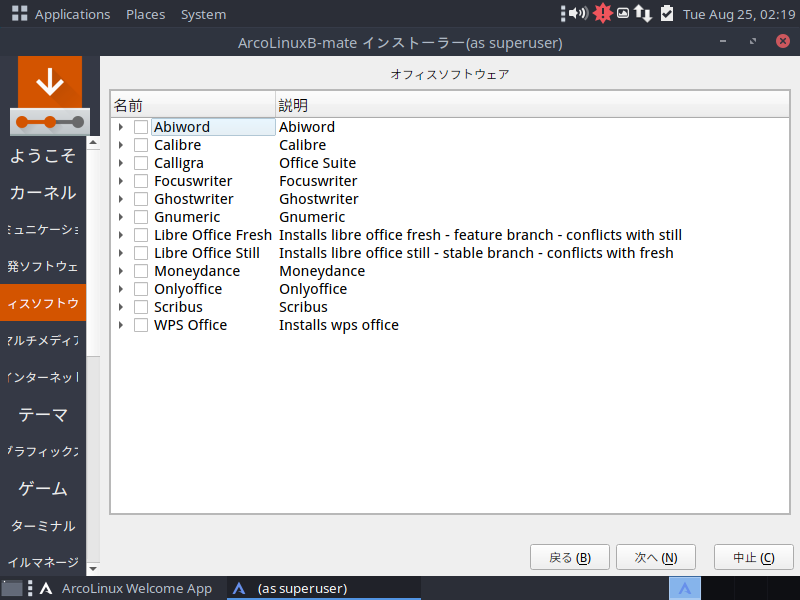The width and height of the screenshot is (800, 600).
Task: Tick the Abiword checkbox
Action: click(x=141, y=127)
